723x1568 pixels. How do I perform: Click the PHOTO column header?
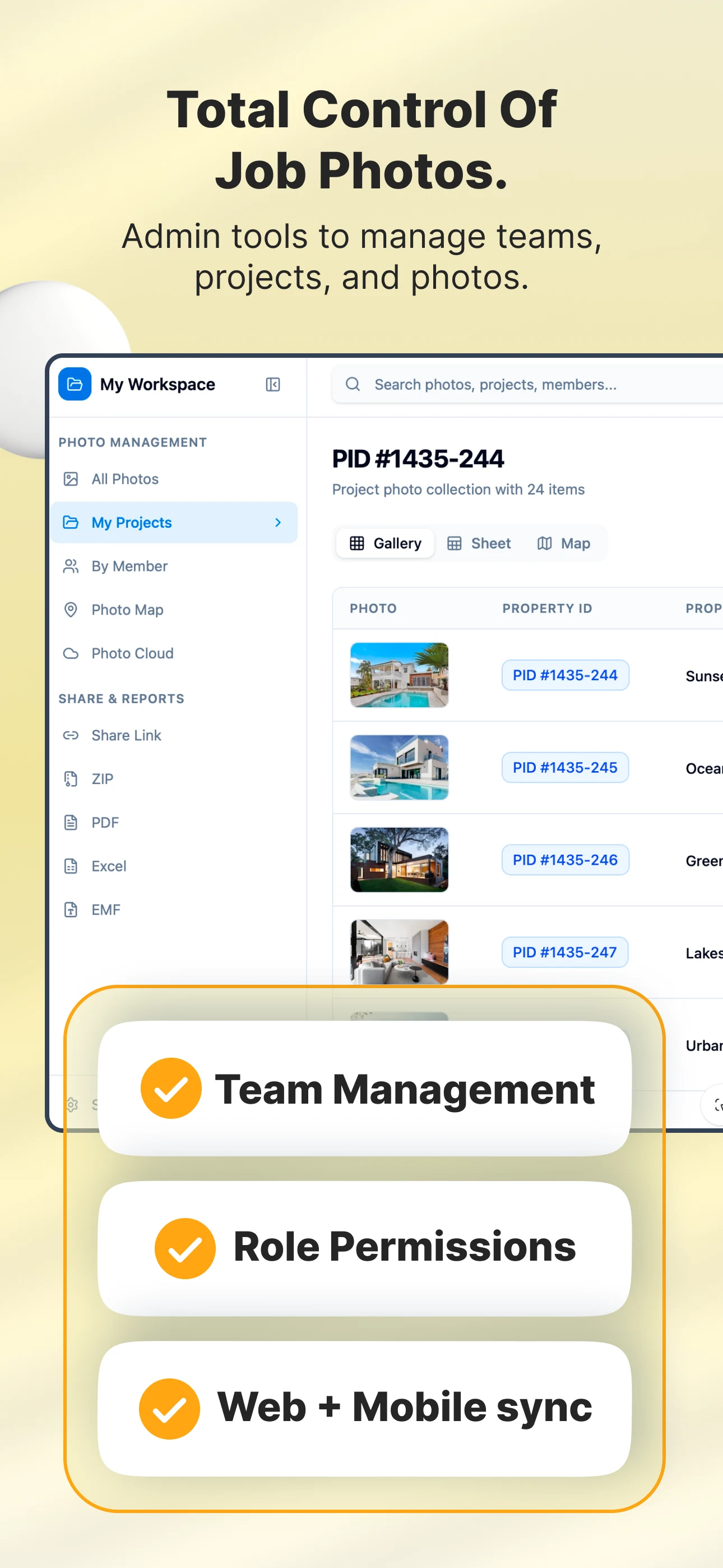click(x=373, y=608)
